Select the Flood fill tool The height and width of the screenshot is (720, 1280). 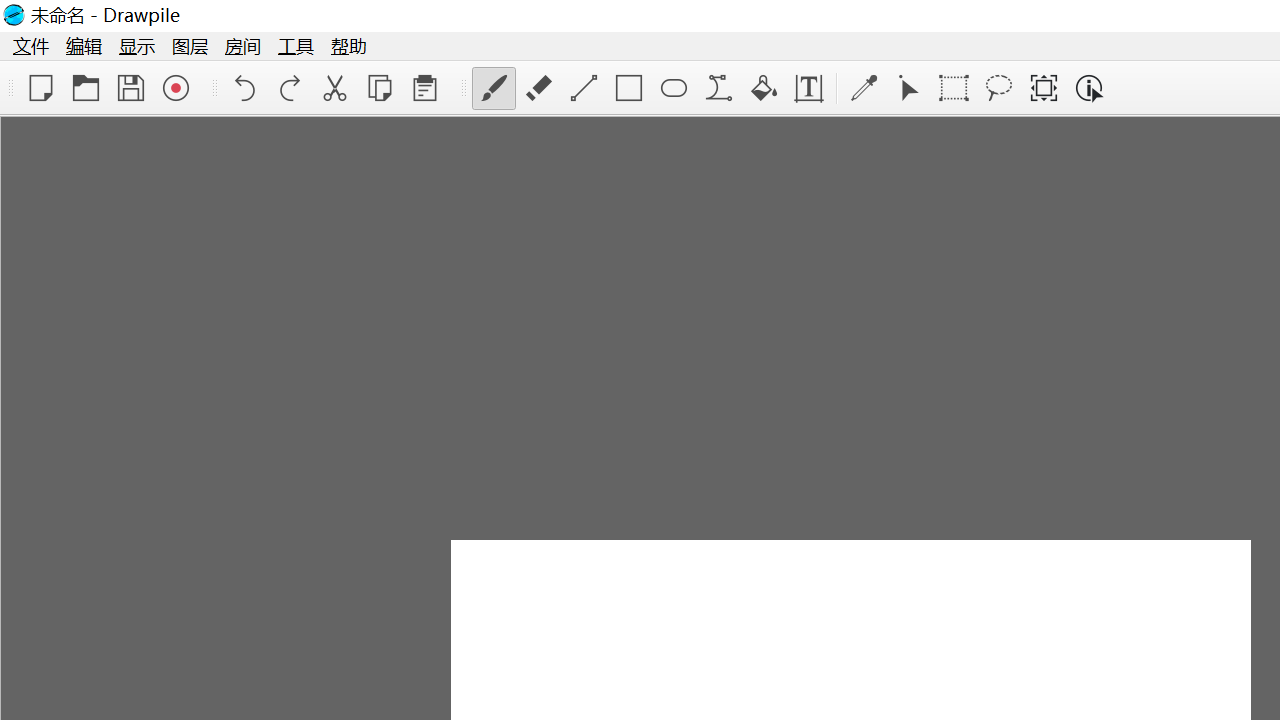tap(764, 88)
